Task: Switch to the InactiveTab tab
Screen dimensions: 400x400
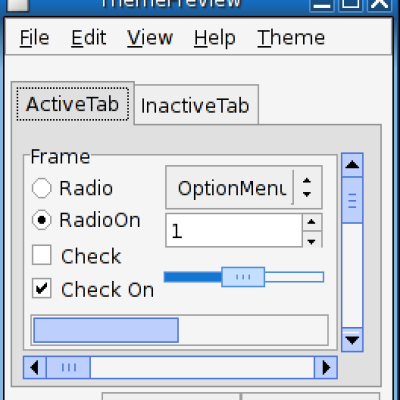Action: pos(196,106)
